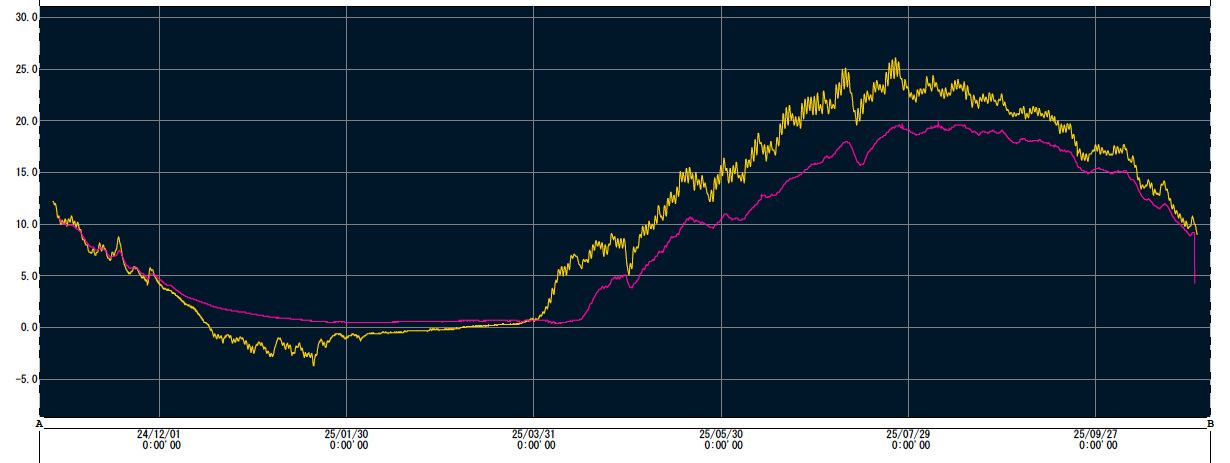
Task: Select the 24/12/01 date label
Action: (159, 435)
